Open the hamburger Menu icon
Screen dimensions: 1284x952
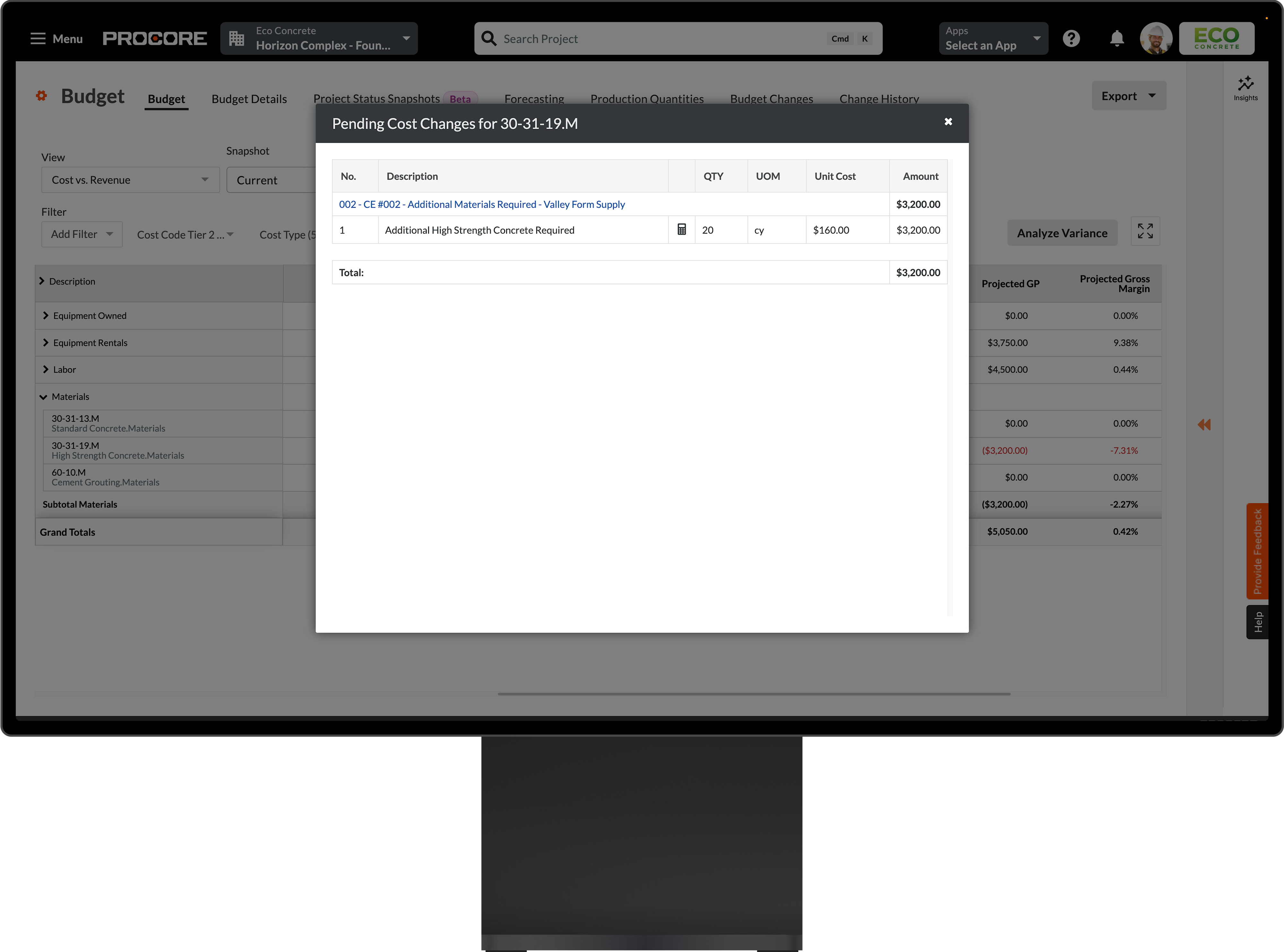click(x=38, y=39)
